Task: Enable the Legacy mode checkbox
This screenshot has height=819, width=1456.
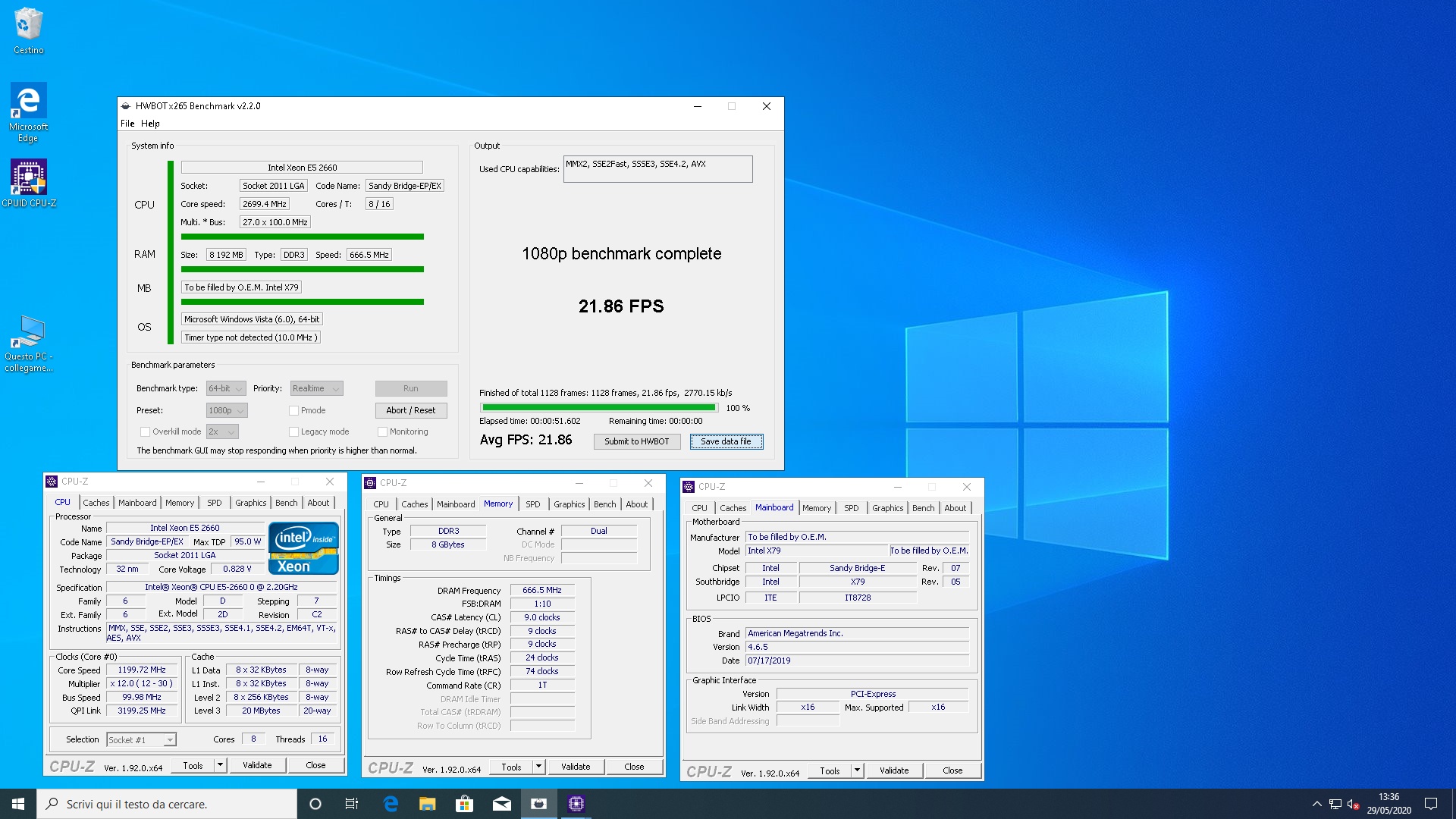Action: [x=293, y=431]
